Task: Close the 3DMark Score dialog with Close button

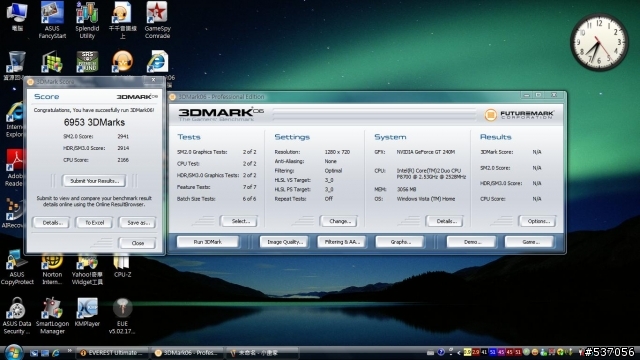Action: coord(138,243)
